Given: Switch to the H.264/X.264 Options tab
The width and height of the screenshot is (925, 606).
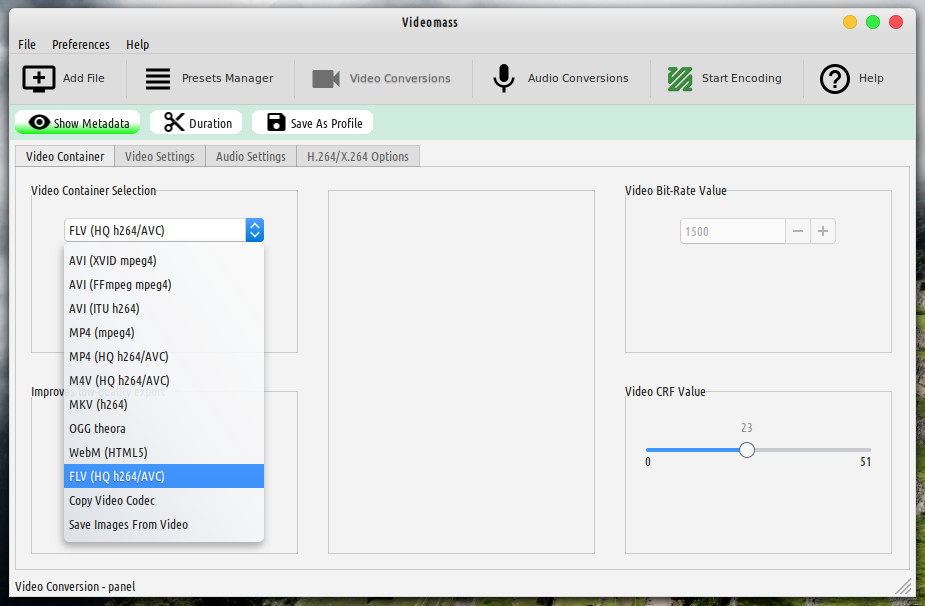Looking at the screenshot, I should (x=357, y=156).
